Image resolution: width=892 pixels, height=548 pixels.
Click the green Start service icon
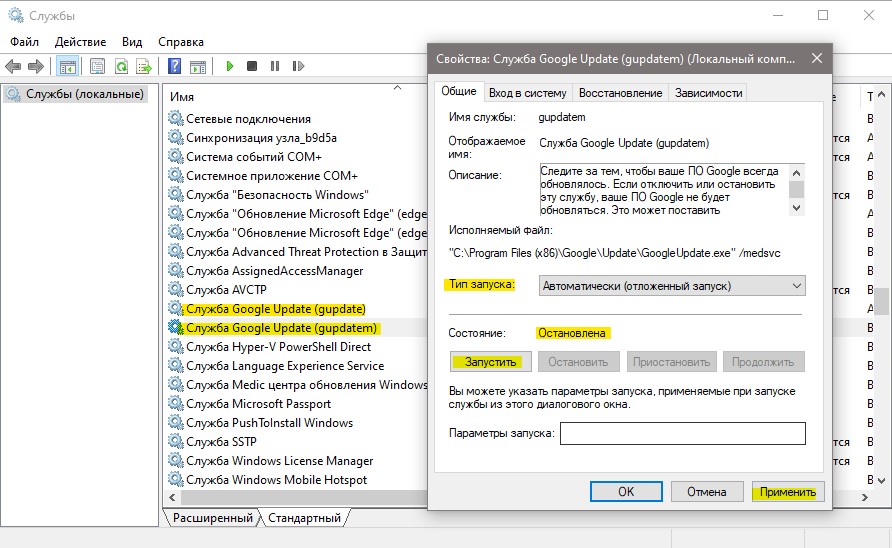[230, 66]
